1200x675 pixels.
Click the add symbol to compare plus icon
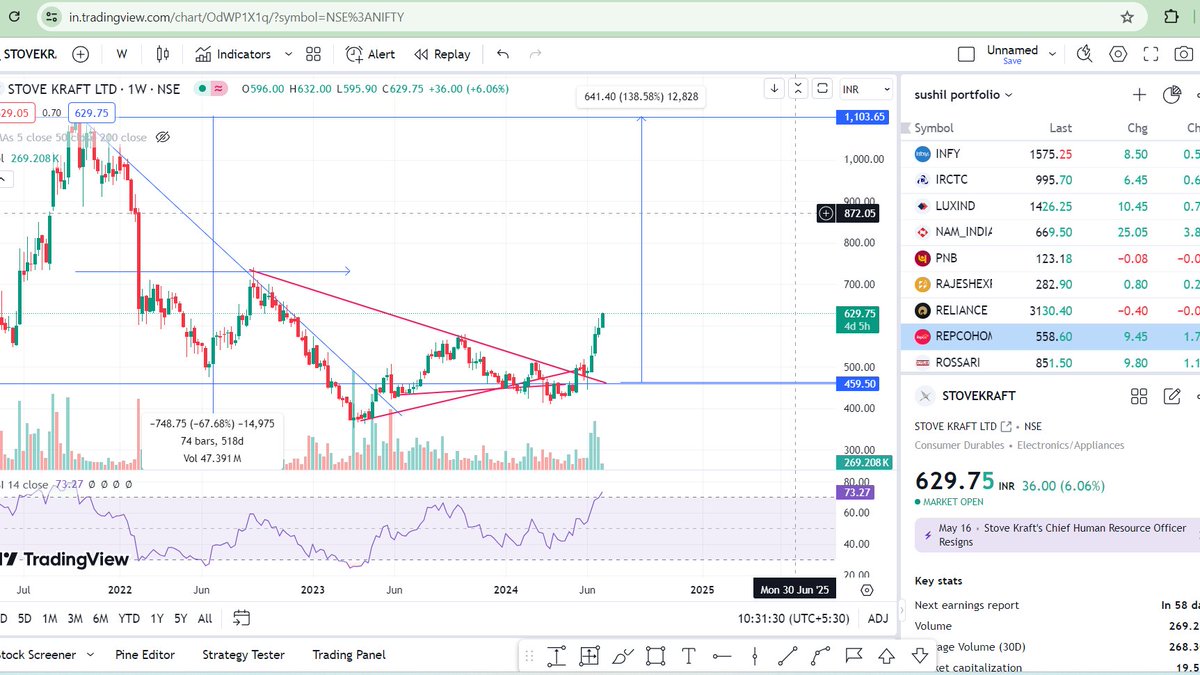(x=80, y=54)
